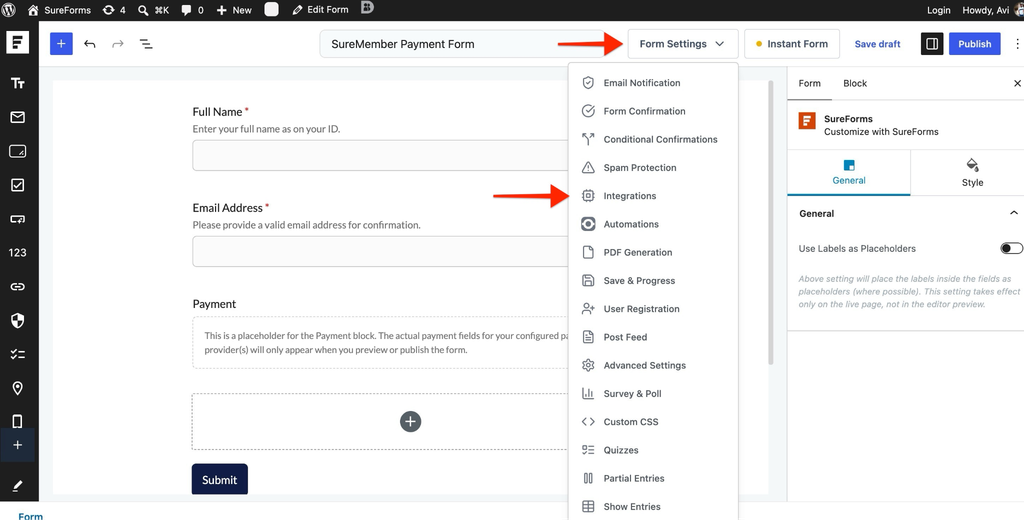This screenshot has height=520, width=1024.
Task: Undo the last change
Action: 89,44
